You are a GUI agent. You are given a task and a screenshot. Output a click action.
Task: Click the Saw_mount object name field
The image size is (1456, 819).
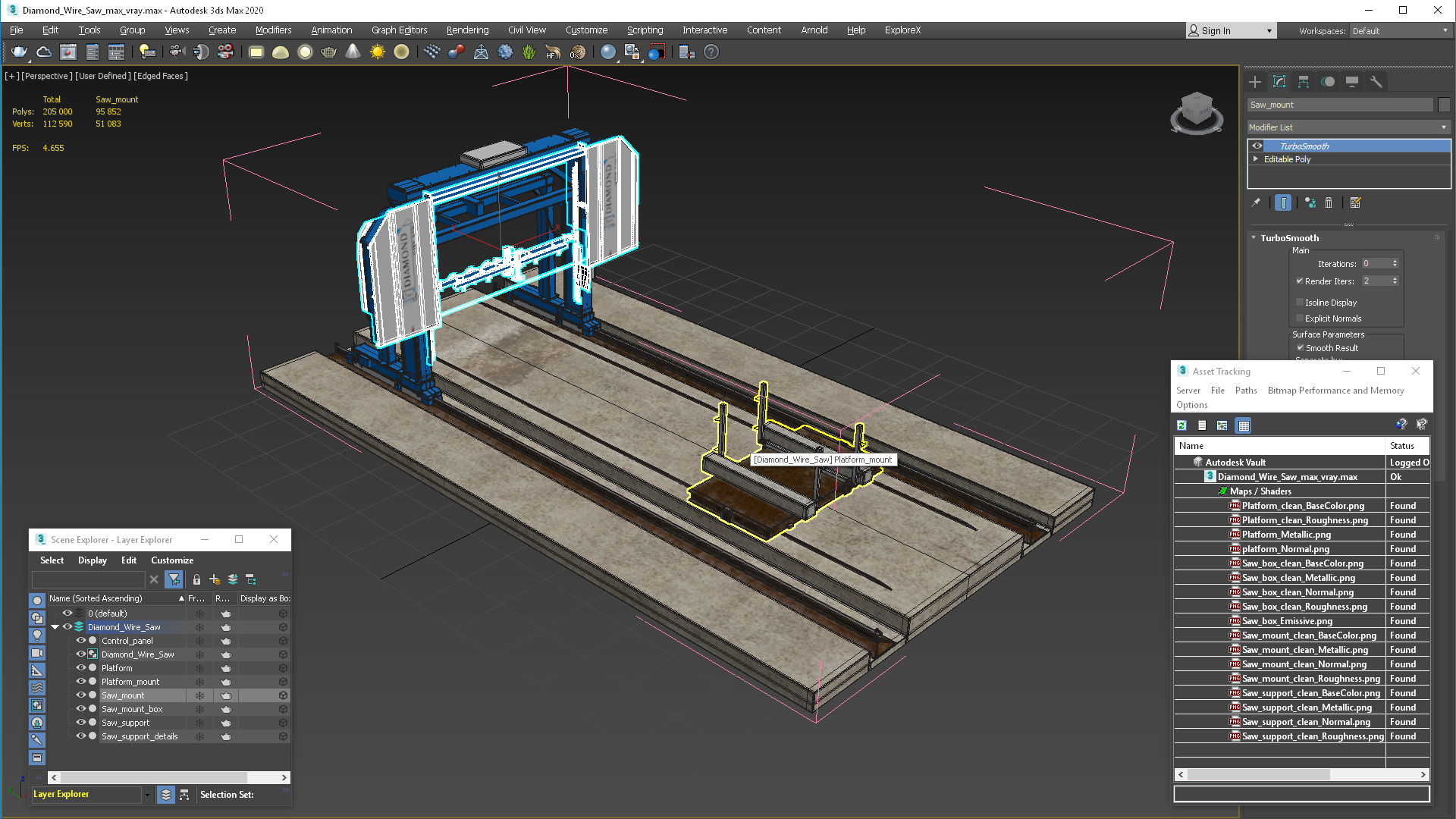click(1340, 105)
